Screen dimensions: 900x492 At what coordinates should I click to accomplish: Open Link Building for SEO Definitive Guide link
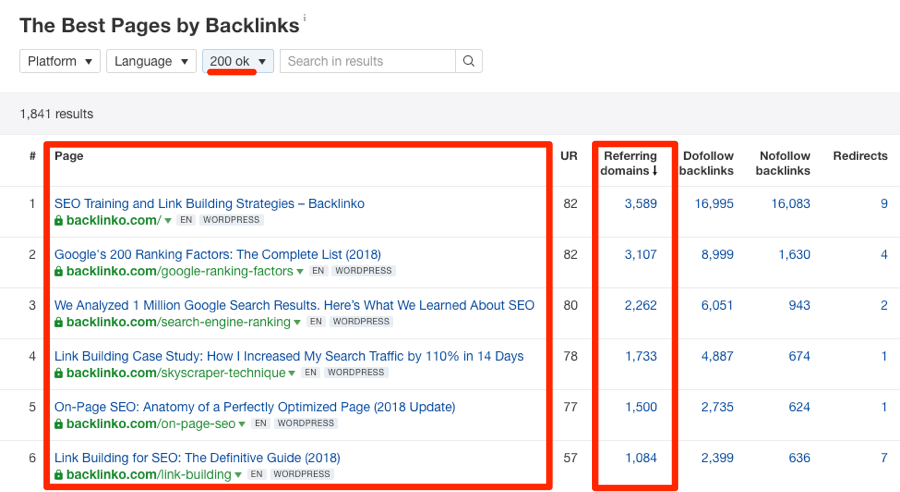197,458
